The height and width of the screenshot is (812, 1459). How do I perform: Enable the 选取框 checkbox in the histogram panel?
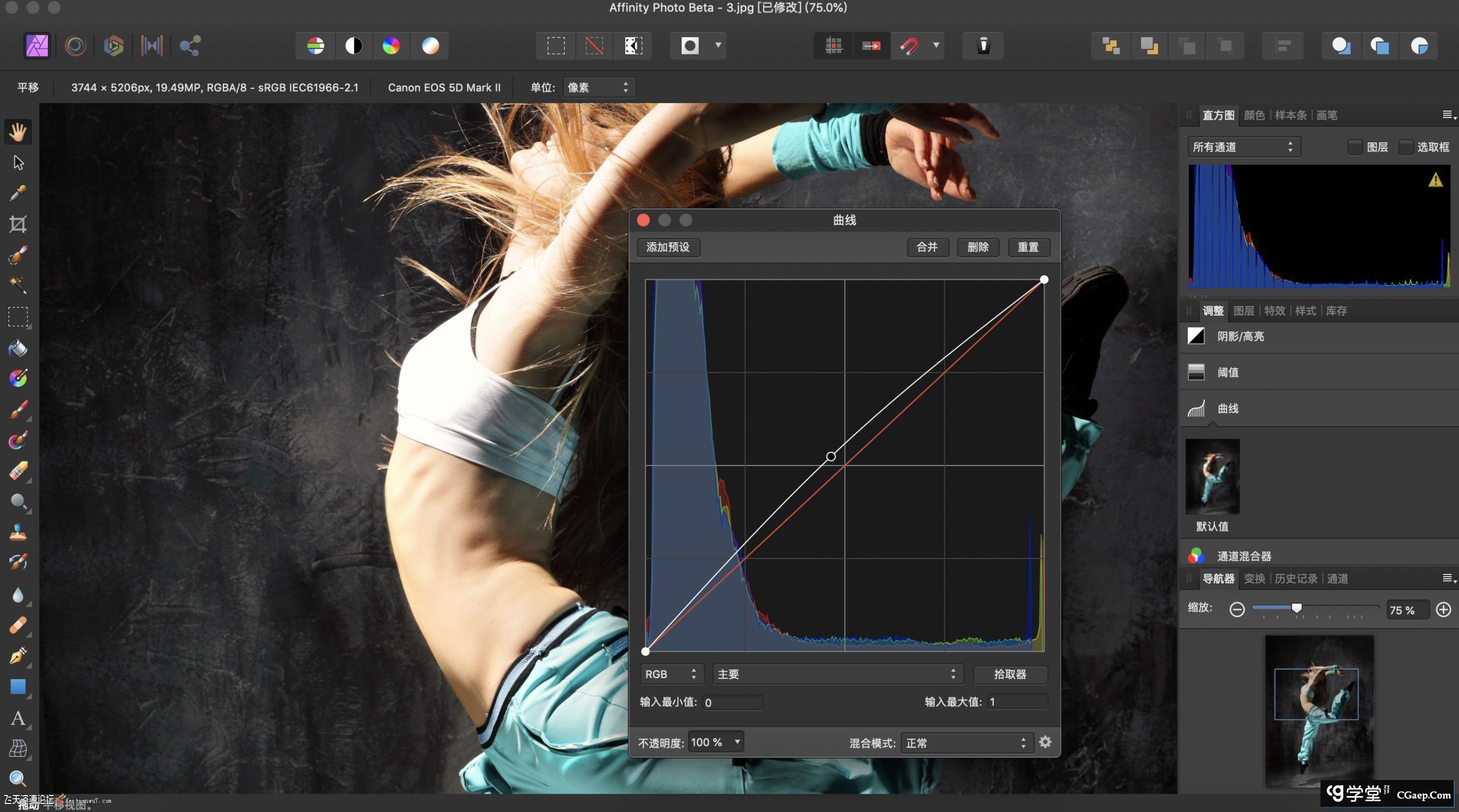pos(1406,147)
